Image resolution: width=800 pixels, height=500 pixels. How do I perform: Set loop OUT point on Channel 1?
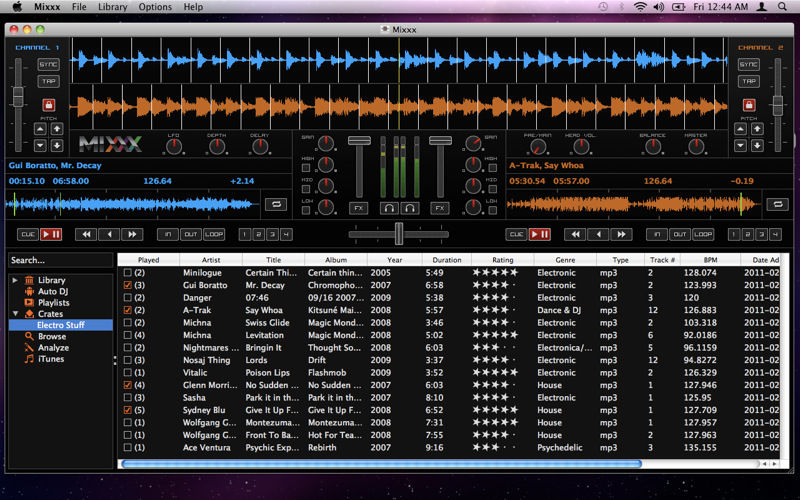pos(191,234)
